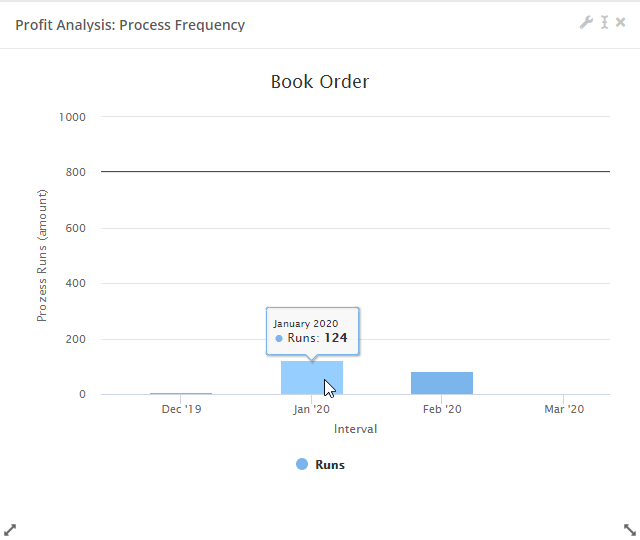This screenshot has width=640, height=540.
Task: Click the expand arrow icon at bottom-left corner
Action: pyautogui.click(x=10, y=530)
